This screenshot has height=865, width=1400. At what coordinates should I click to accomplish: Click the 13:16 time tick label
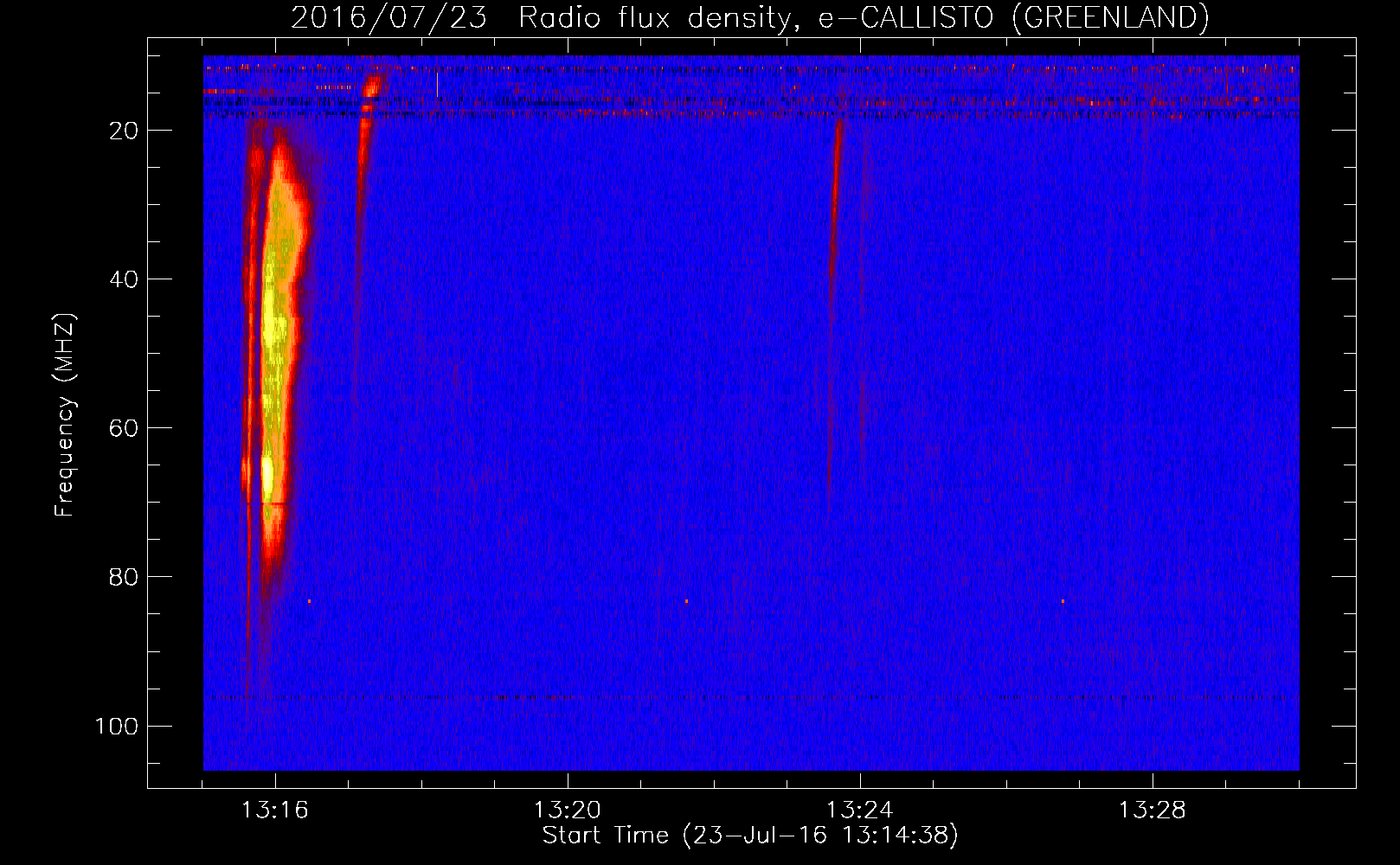[274, 811]
